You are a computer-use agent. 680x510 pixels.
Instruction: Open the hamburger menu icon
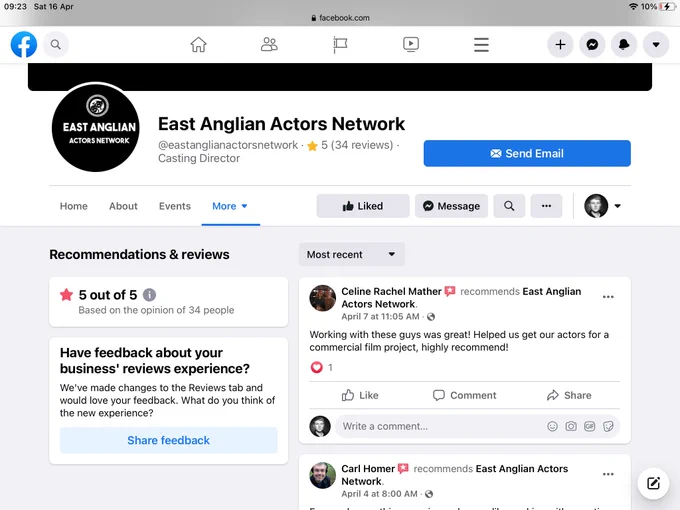(x=481, y=45)
